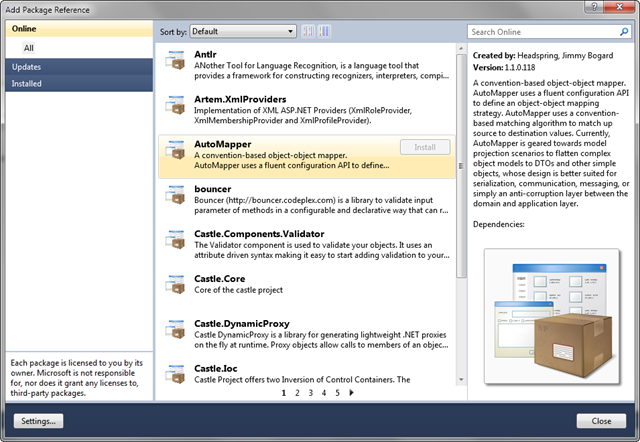The width and height of the screenshot is (640, 442).
Task: Click the package list scrollbar thumb
Action: point(461,166)
